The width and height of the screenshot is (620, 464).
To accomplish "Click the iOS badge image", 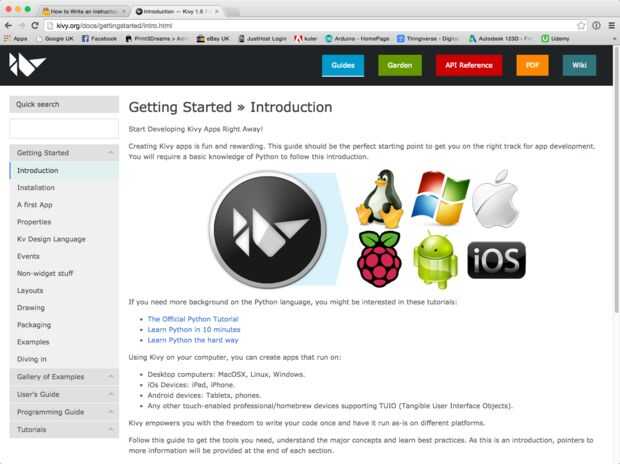I will 497,260.
